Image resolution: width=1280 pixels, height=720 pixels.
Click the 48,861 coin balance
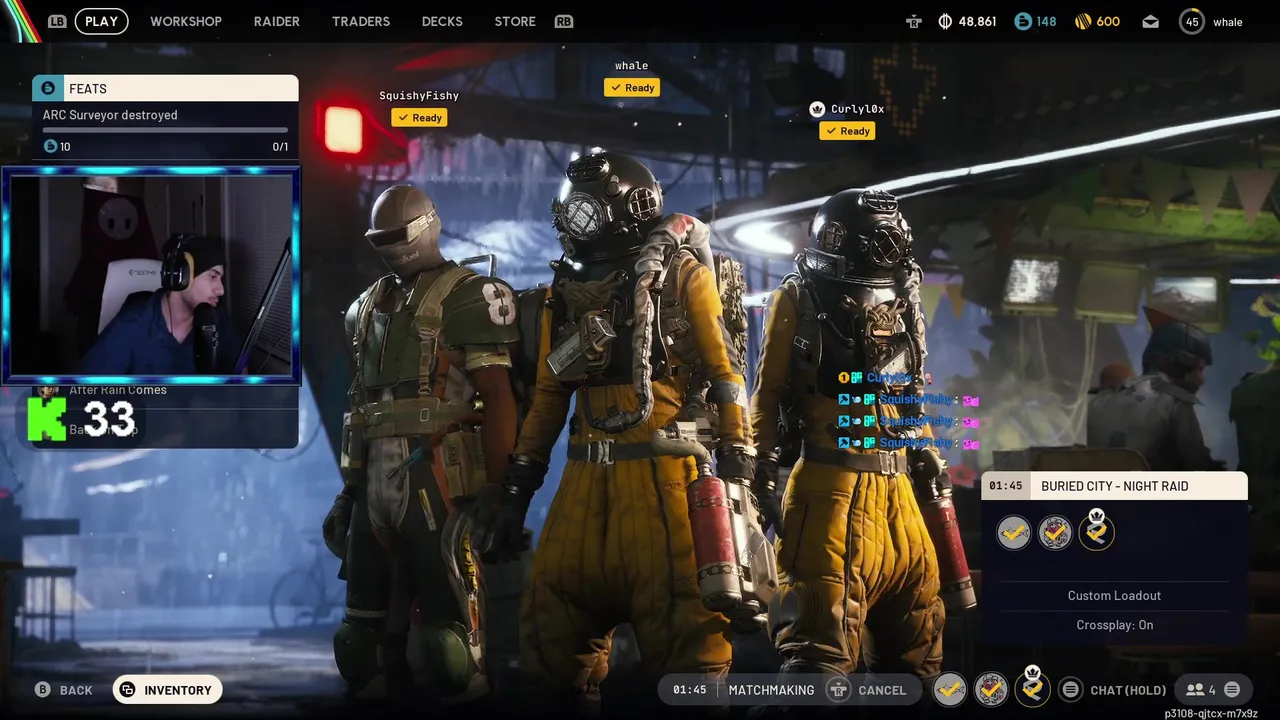tap(977, 21)
